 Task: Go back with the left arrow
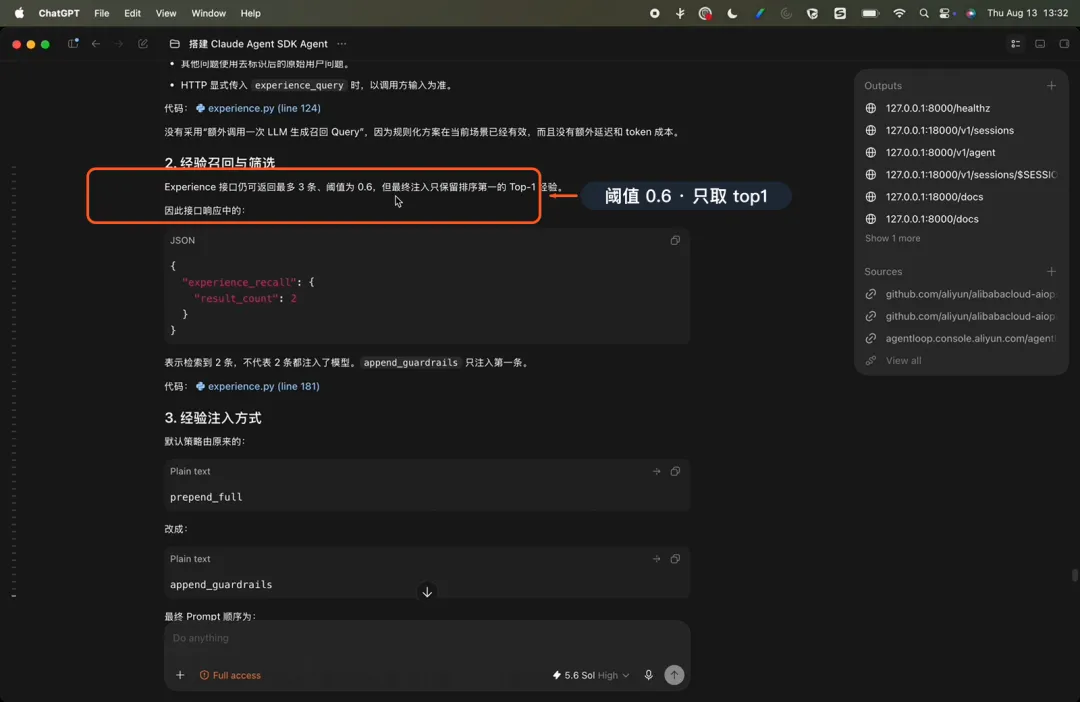(x=96, y=43)
